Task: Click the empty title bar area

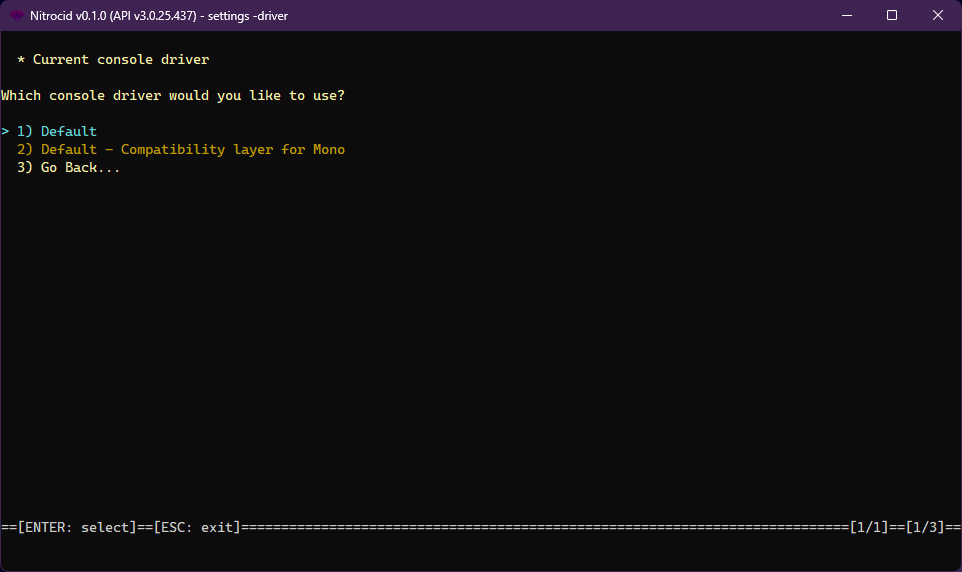Action: 550,15
